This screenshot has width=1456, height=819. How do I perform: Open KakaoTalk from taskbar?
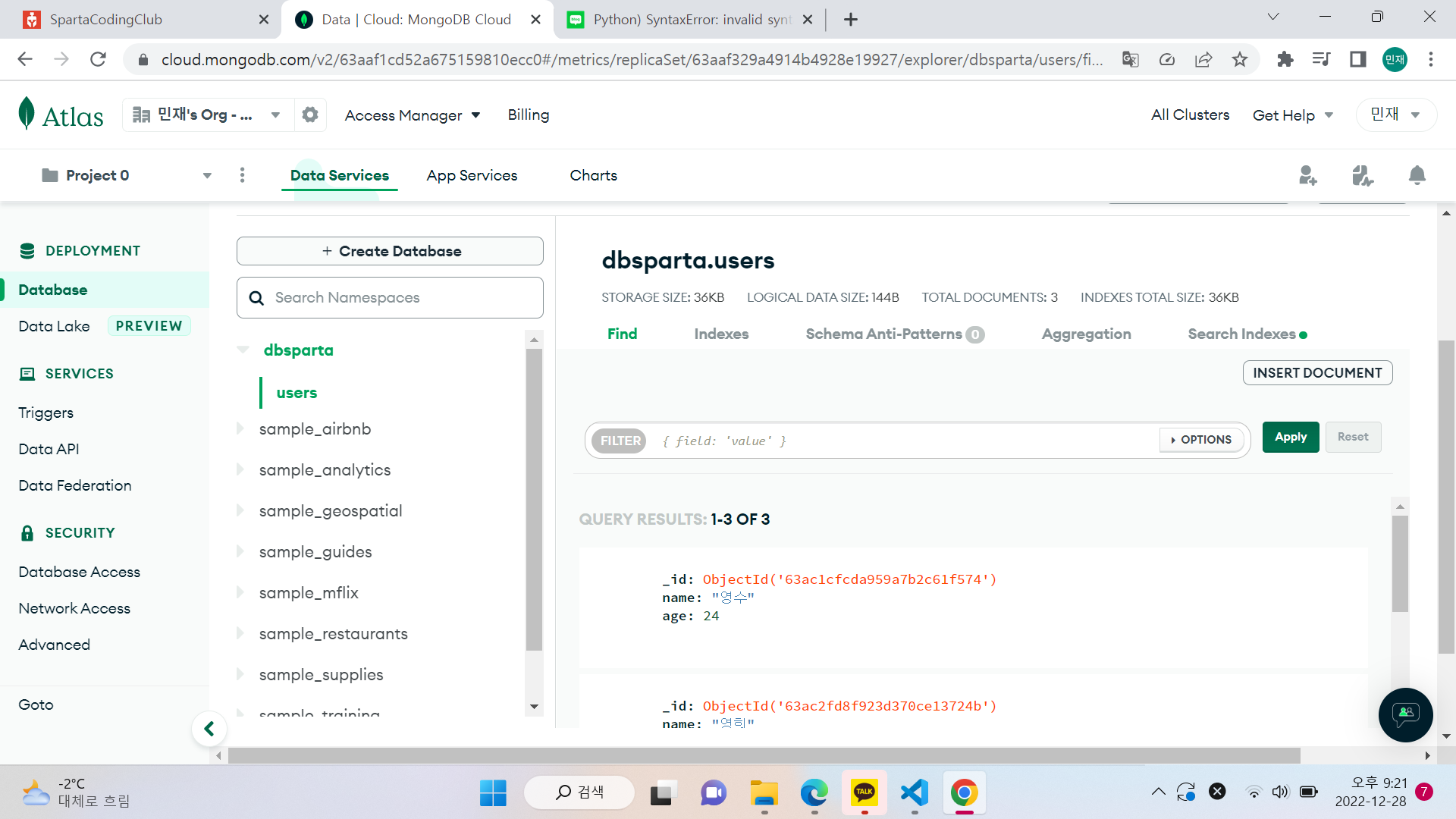tap(864, 793)
